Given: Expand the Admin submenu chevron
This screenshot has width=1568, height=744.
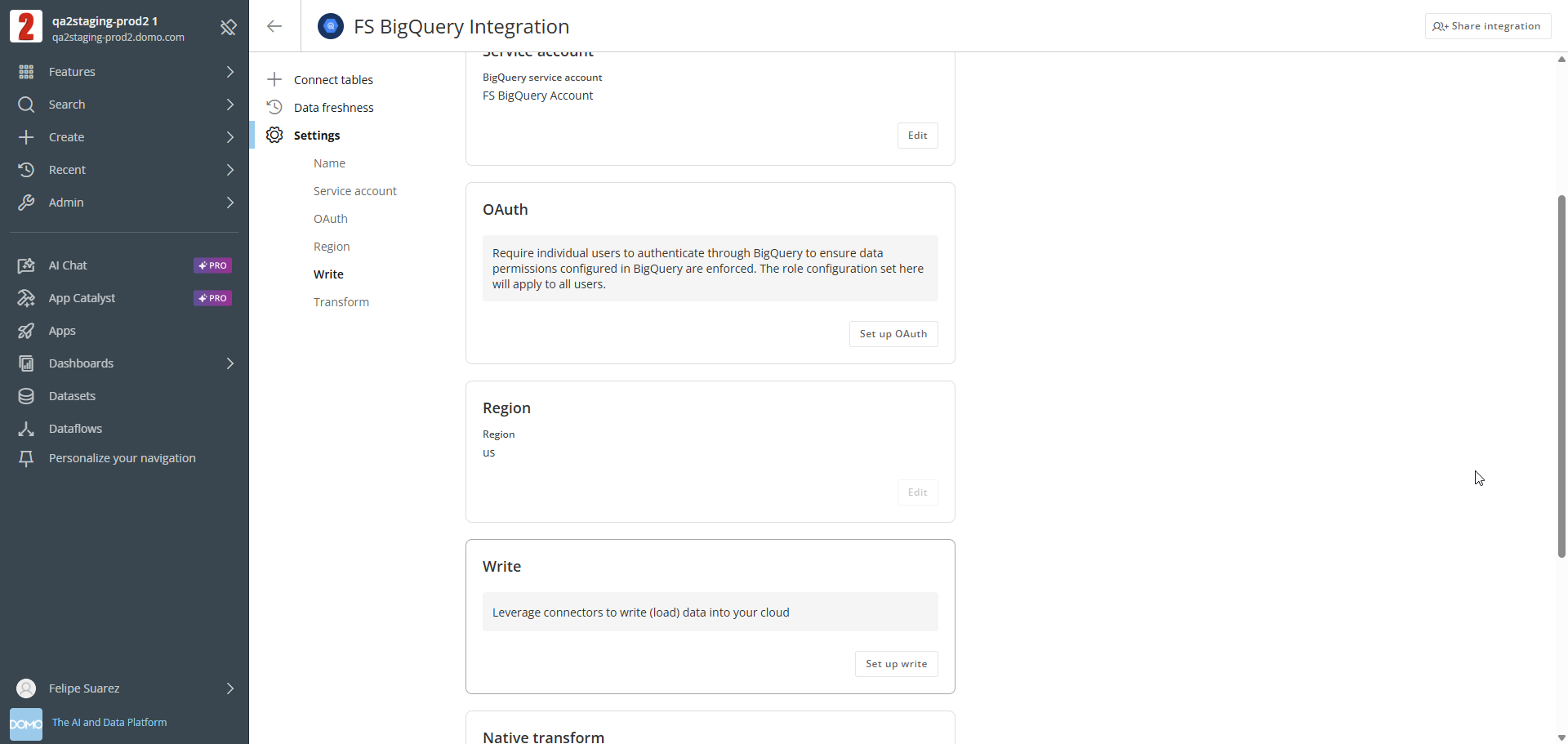Looking at the screenshot, I should (230, 203).
